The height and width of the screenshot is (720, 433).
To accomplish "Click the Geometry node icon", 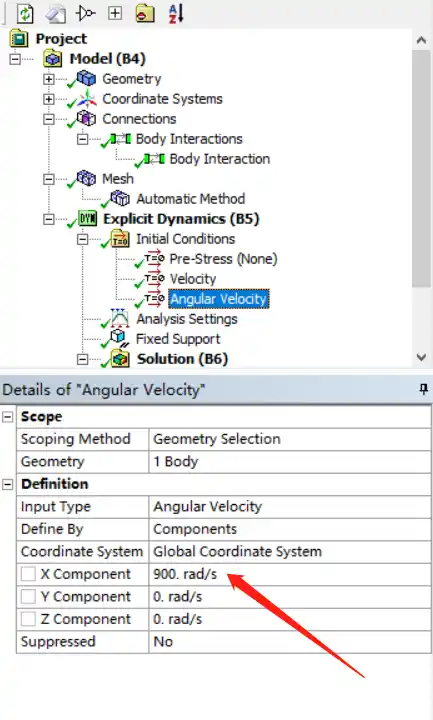I will point(86,79).
